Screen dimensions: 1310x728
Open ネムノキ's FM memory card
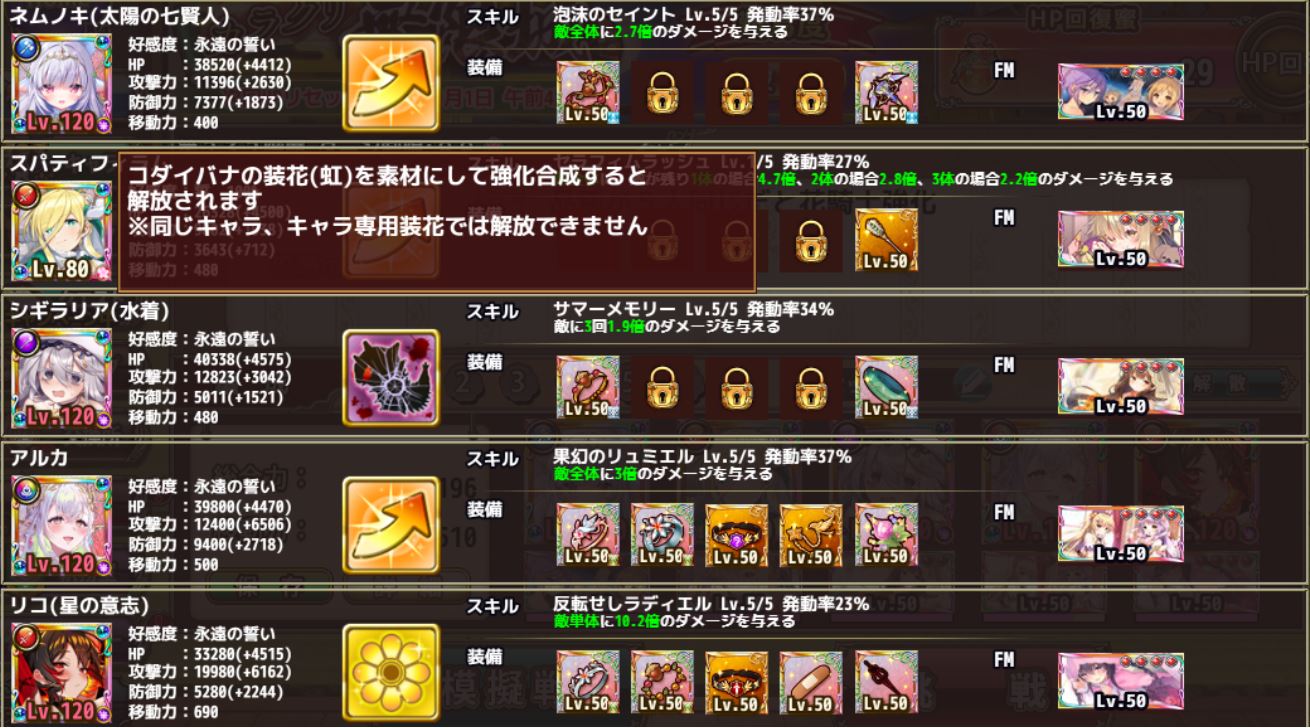[x=1121, y=92]
